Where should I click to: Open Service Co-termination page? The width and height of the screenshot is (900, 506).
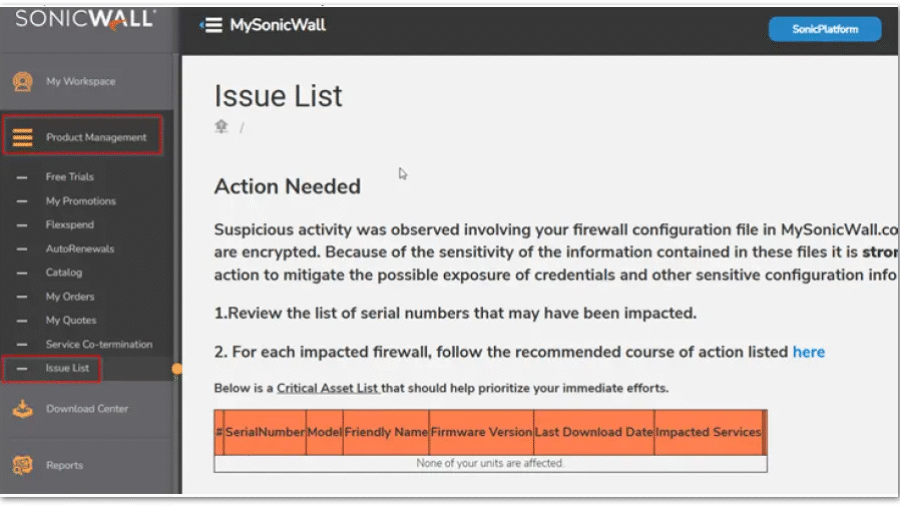point(99,344)
